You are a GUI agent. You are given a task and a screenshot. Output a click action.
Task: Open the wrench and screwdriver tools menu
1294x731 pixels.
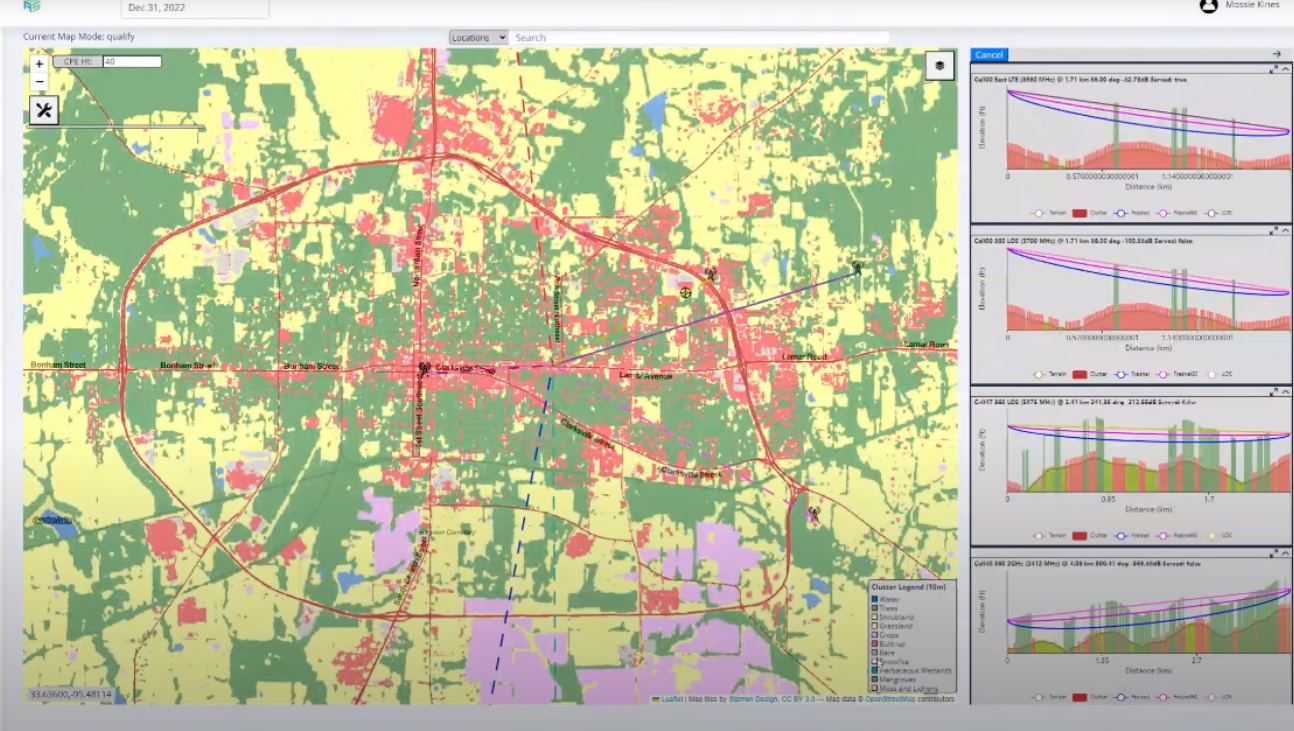pyautogui.click(x=43, y=110)
